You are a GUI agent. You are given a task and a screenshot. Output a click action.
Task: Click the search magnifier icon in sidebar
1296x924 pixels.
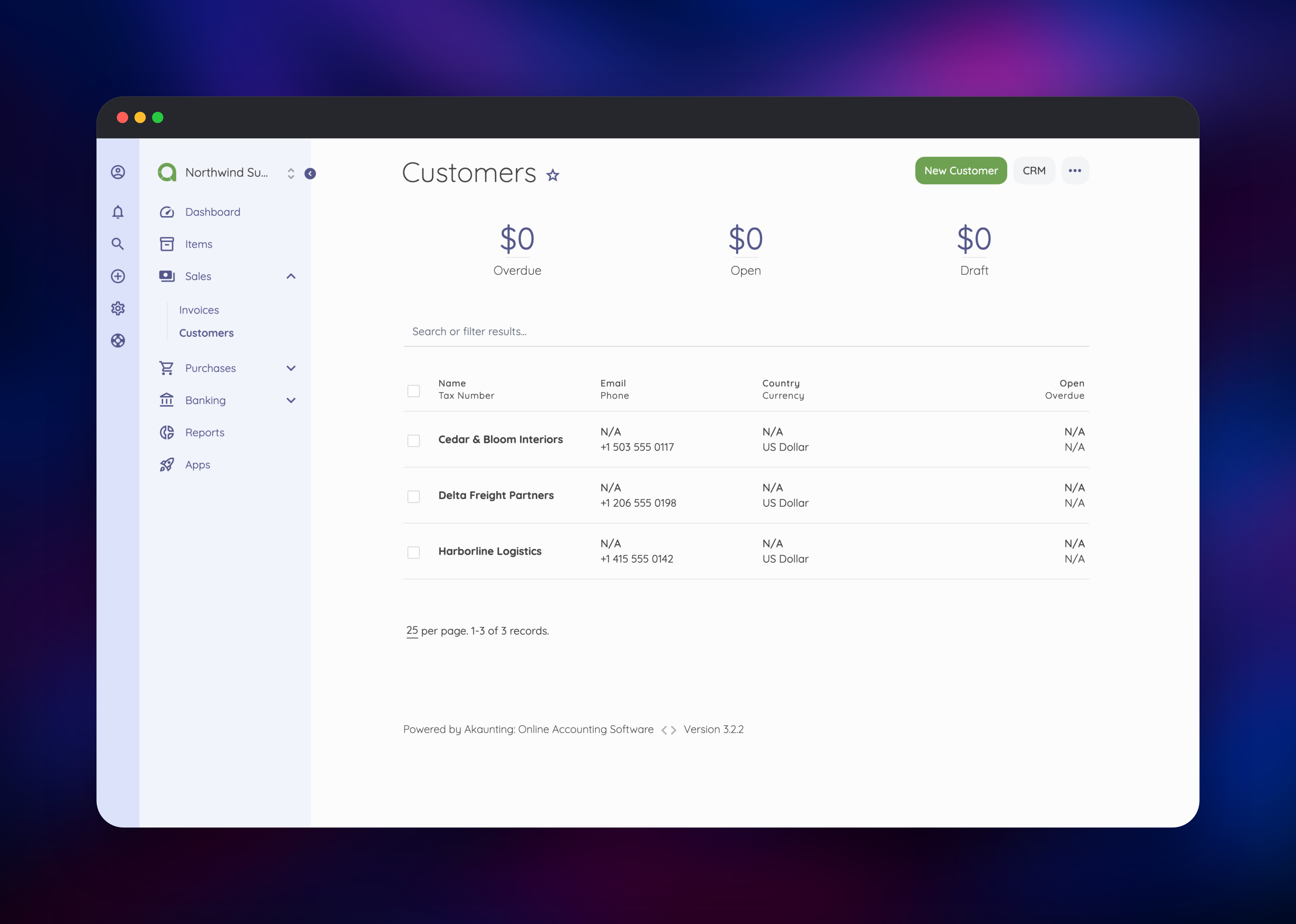point(118,244)
